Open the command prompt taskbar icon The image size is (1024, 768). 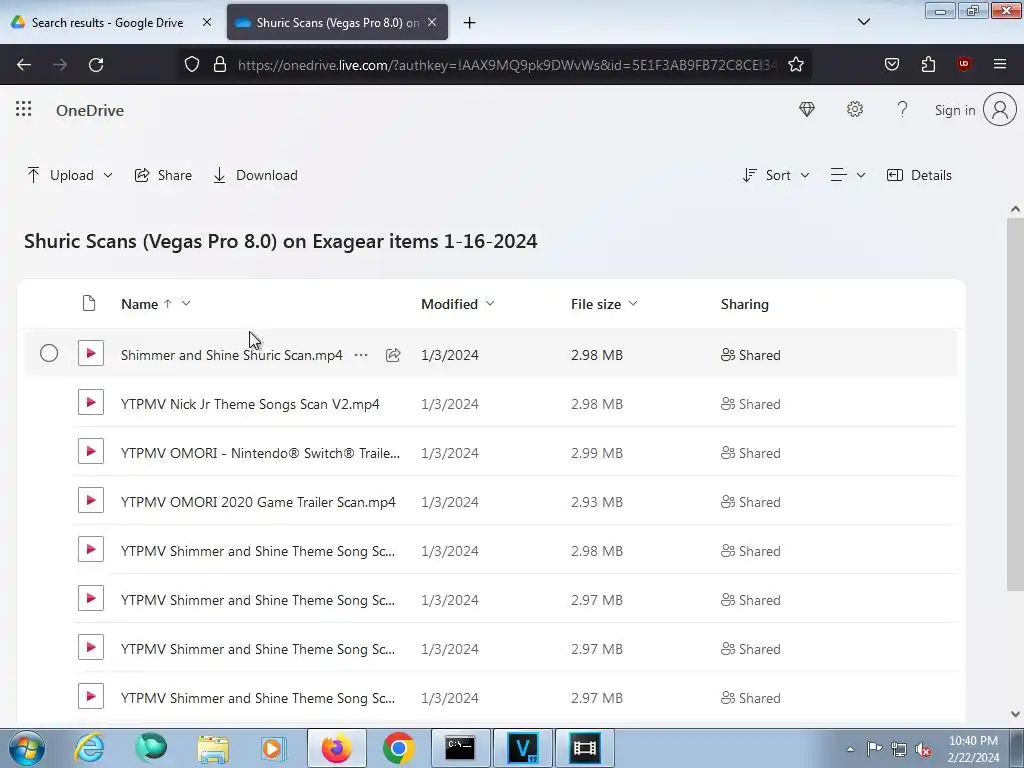coord(460,748)
